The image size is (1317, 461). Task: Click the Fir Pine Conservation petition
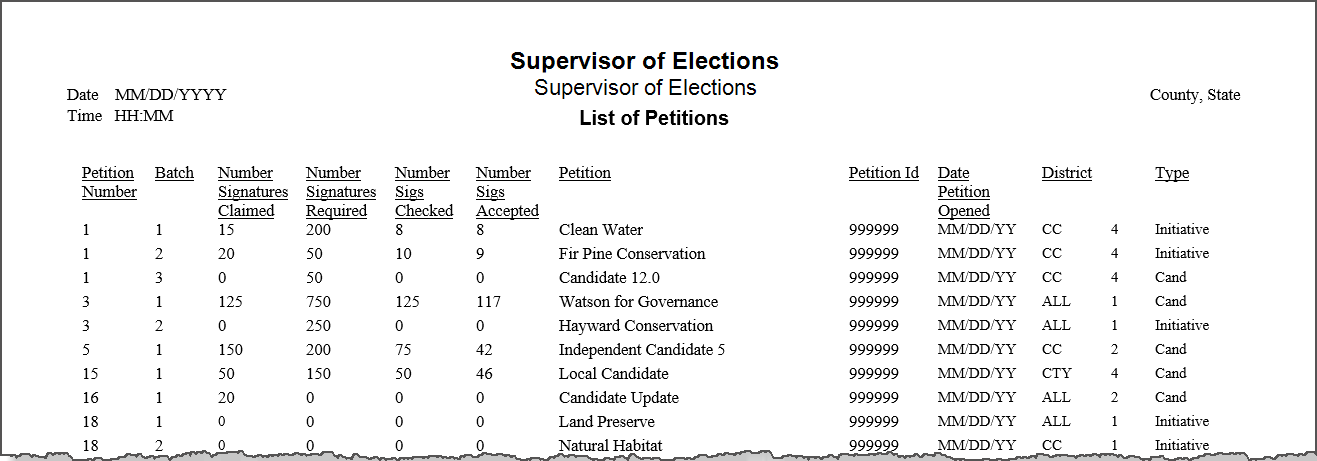(632, 253)
